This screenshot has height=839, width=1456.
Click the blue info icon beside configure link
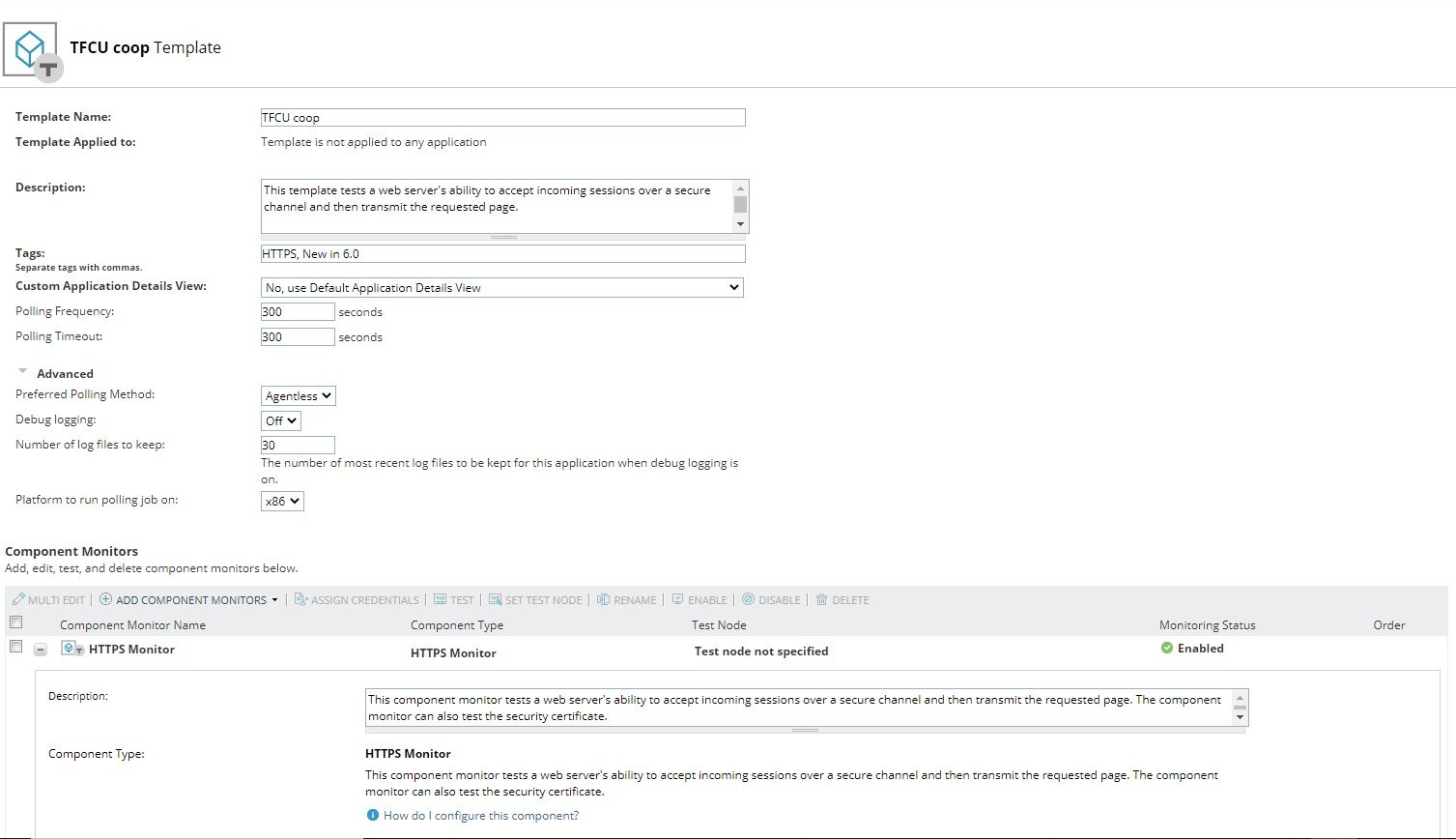(373, 815)
